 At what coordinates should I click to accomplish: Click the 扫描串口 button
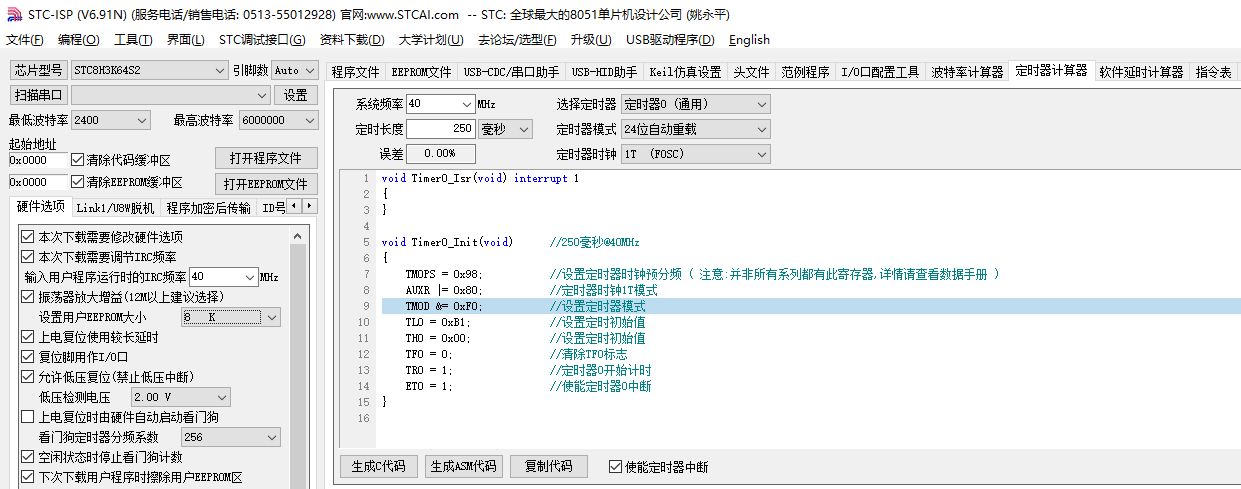click(x=38, y=95)
